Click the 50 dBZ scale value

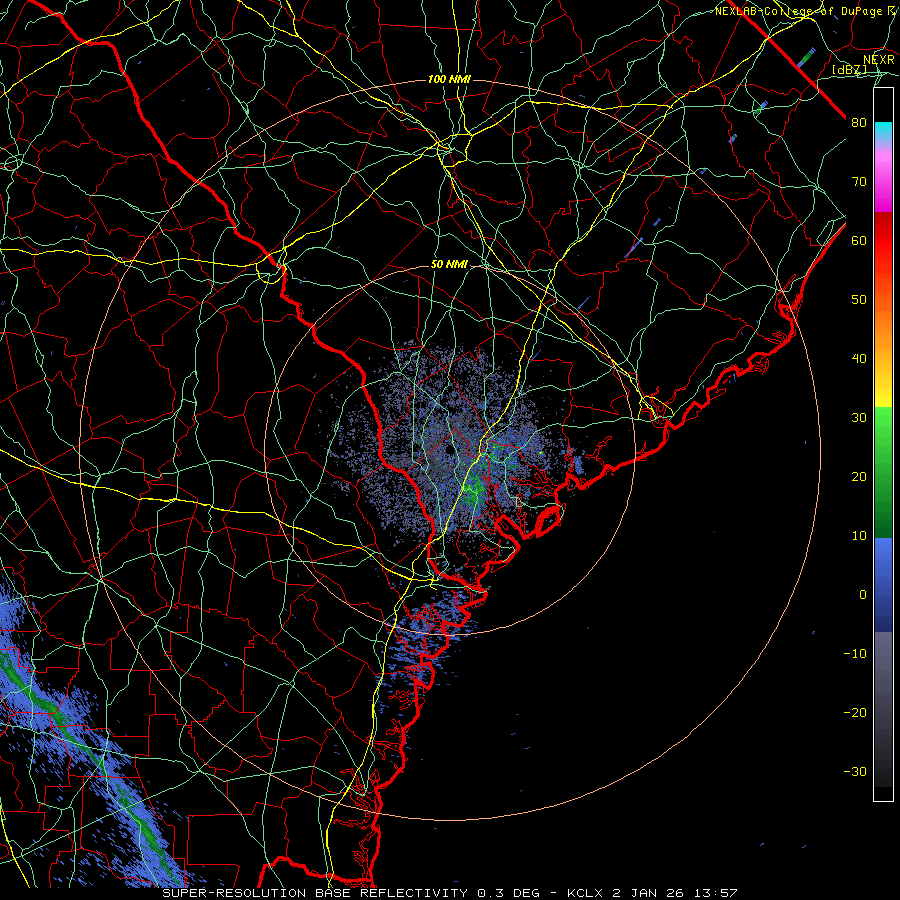[x=859, y=300]
